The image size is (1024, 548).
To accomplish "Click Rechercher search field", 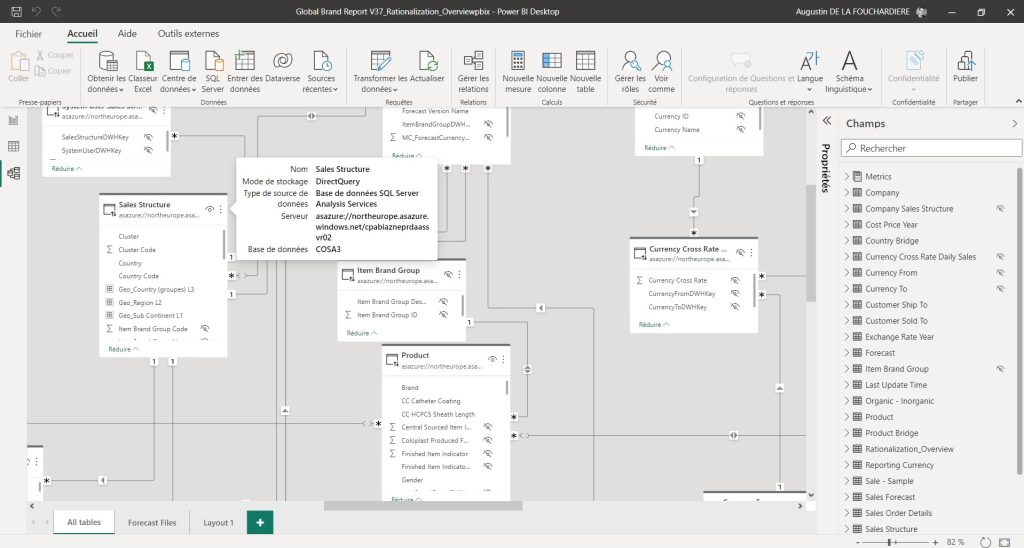I will [931, 148].
